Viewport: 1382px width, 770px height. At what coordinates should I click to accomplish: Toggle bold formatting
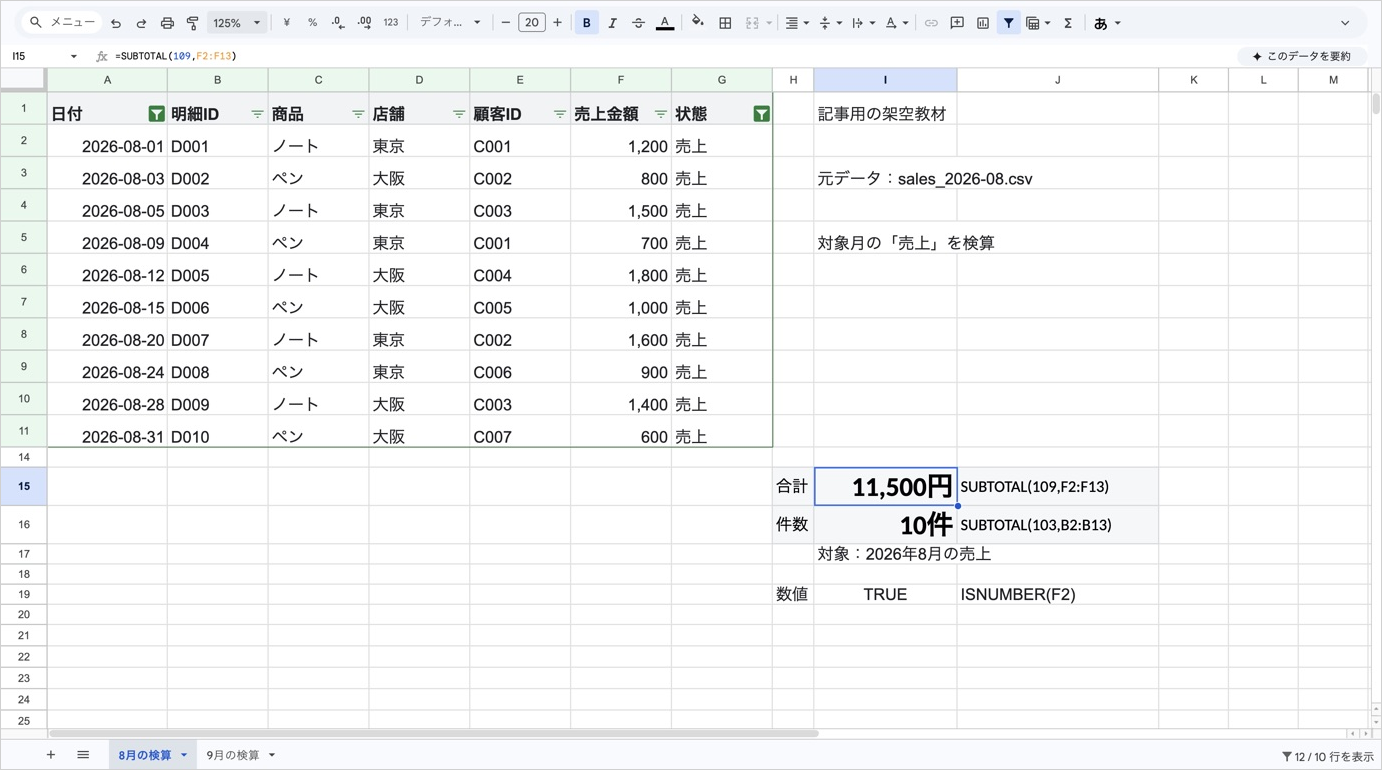587,23
